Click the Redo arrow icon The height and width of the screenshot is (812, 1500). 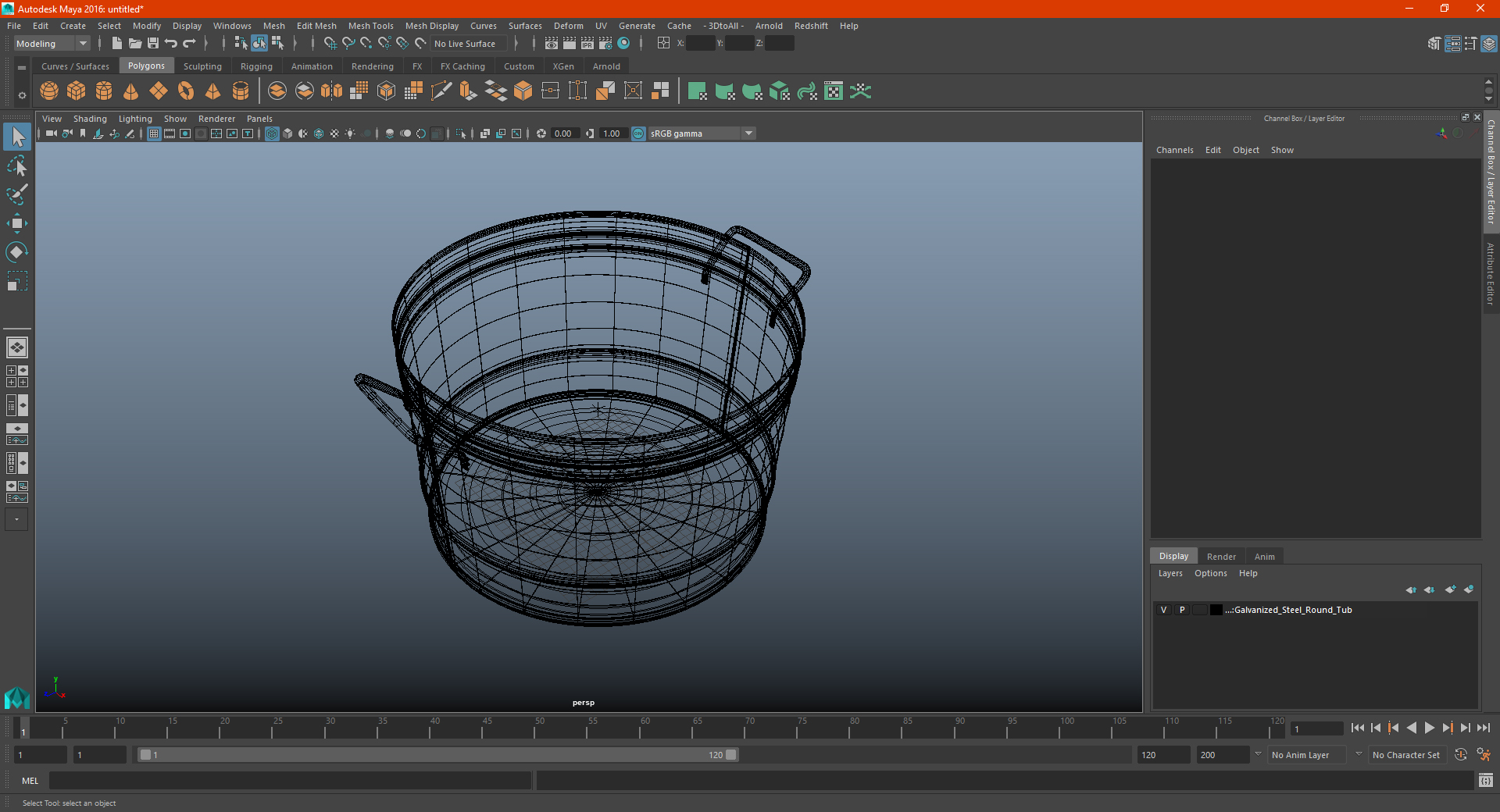pyautogui.click(x=189, y=44)
